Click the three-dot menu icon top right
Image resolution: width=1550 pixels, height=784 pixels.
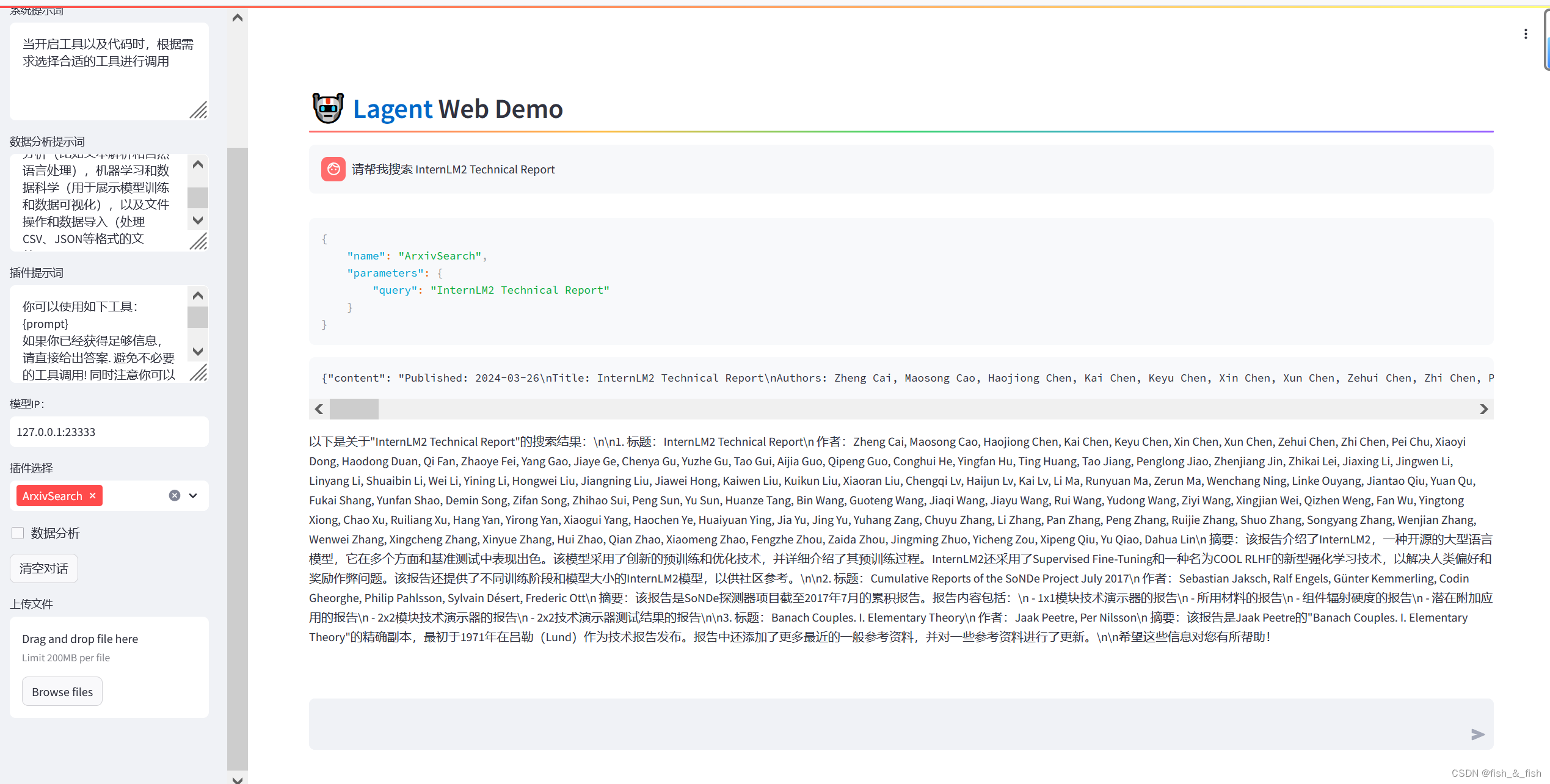click(x=1526, y=34)
